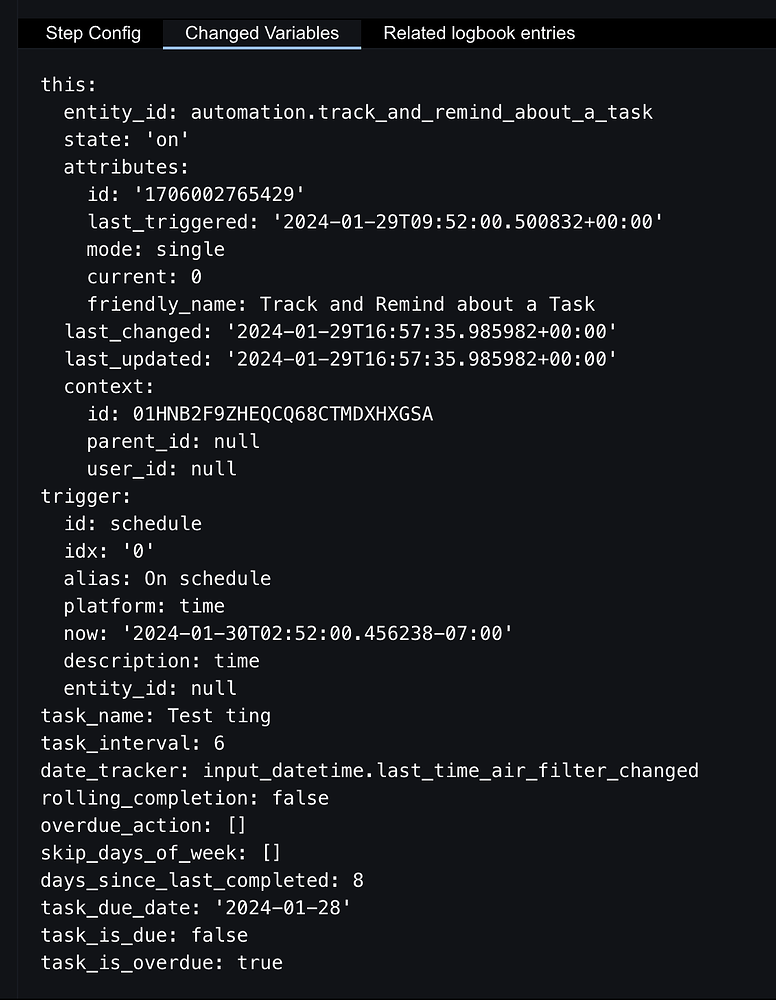
Task: Switch to the Step Config tab
Action: (93, 33)
